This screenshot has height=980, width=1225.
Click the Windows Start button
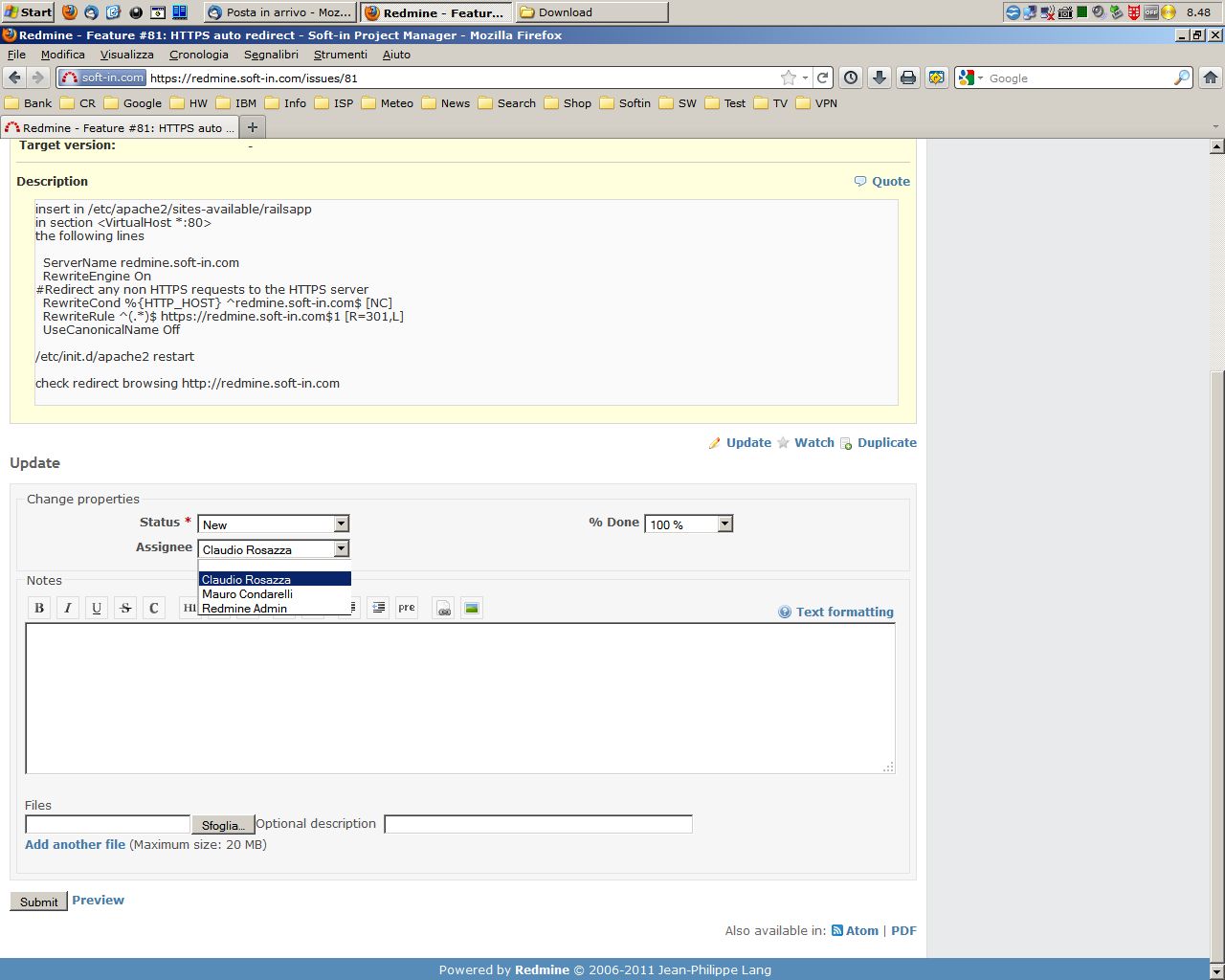[28, 11]
